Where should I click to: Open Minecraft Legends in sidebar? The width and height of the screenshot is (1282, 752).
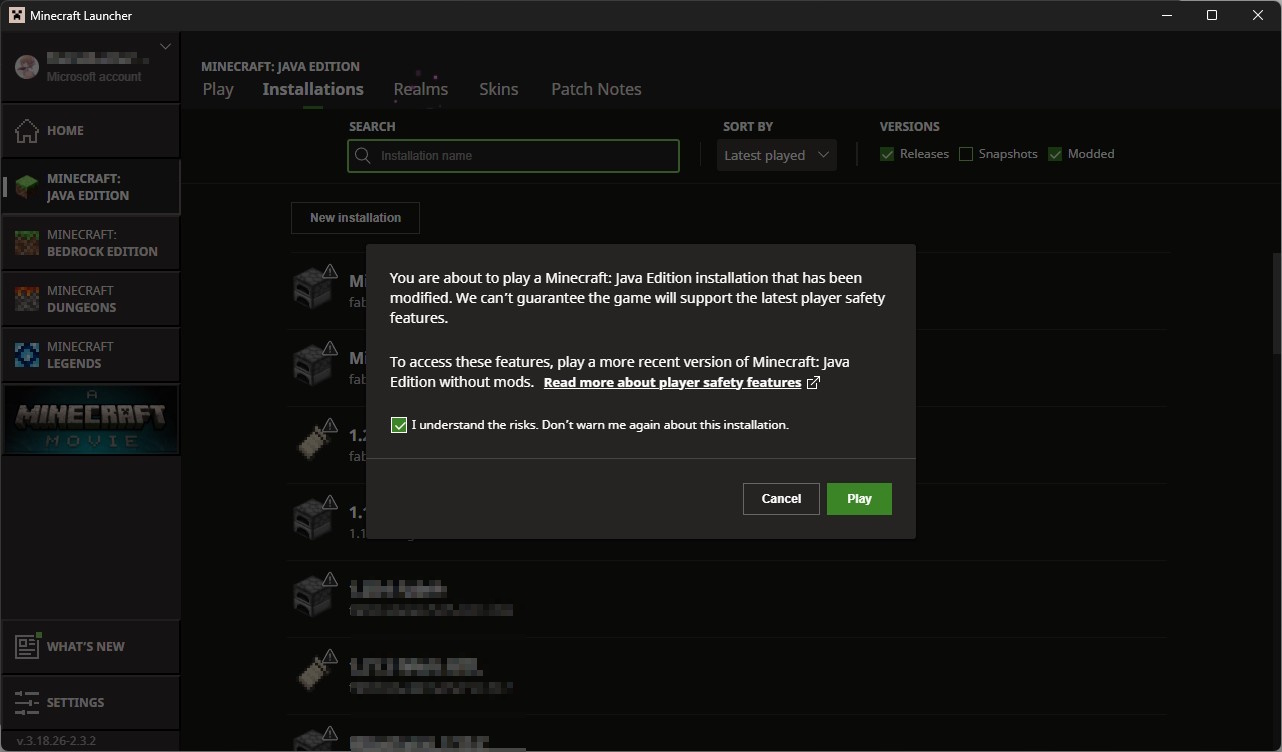91,355
